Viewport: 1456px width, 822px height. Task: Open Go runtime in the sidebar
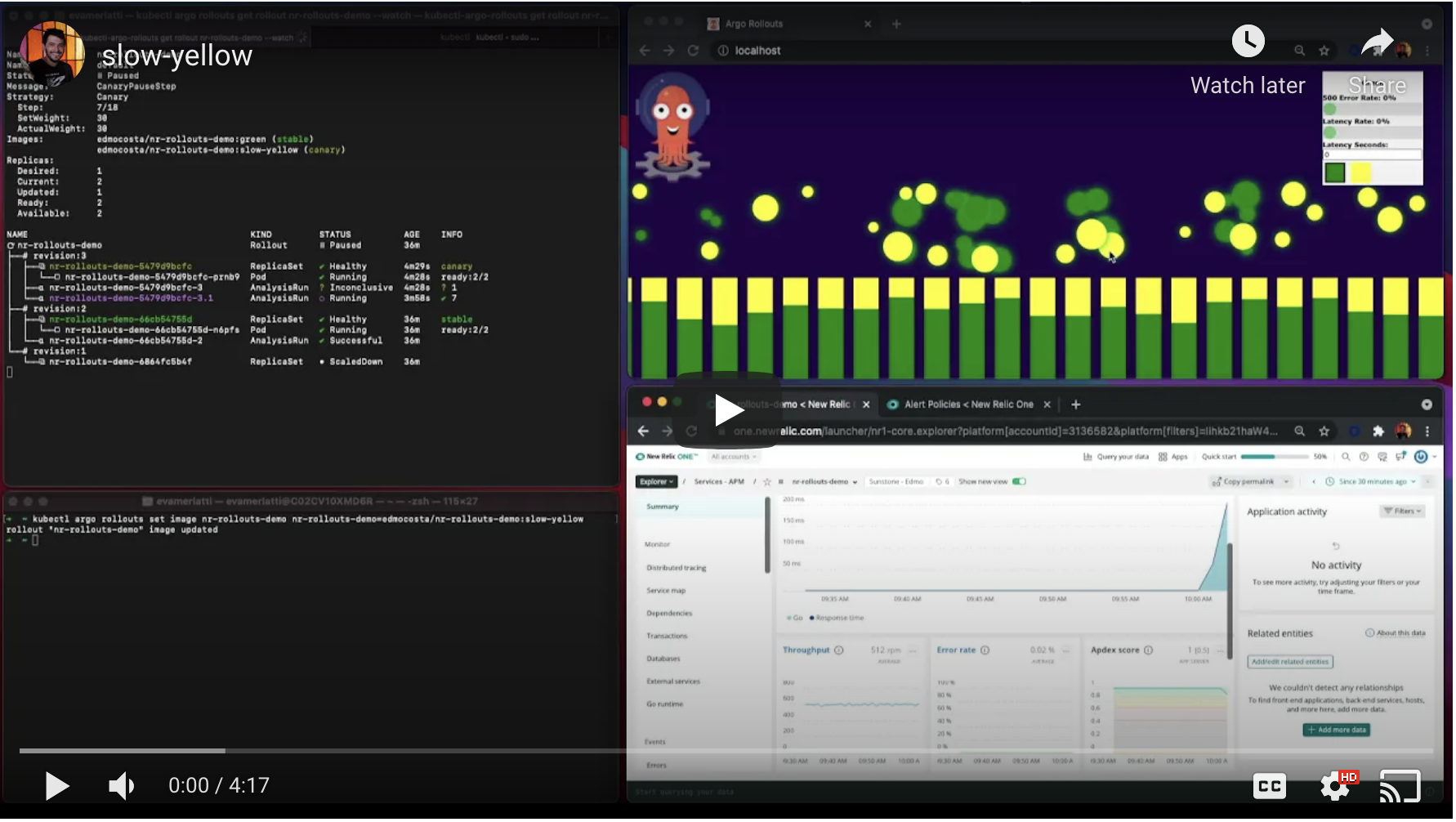(x=664, y=704)
